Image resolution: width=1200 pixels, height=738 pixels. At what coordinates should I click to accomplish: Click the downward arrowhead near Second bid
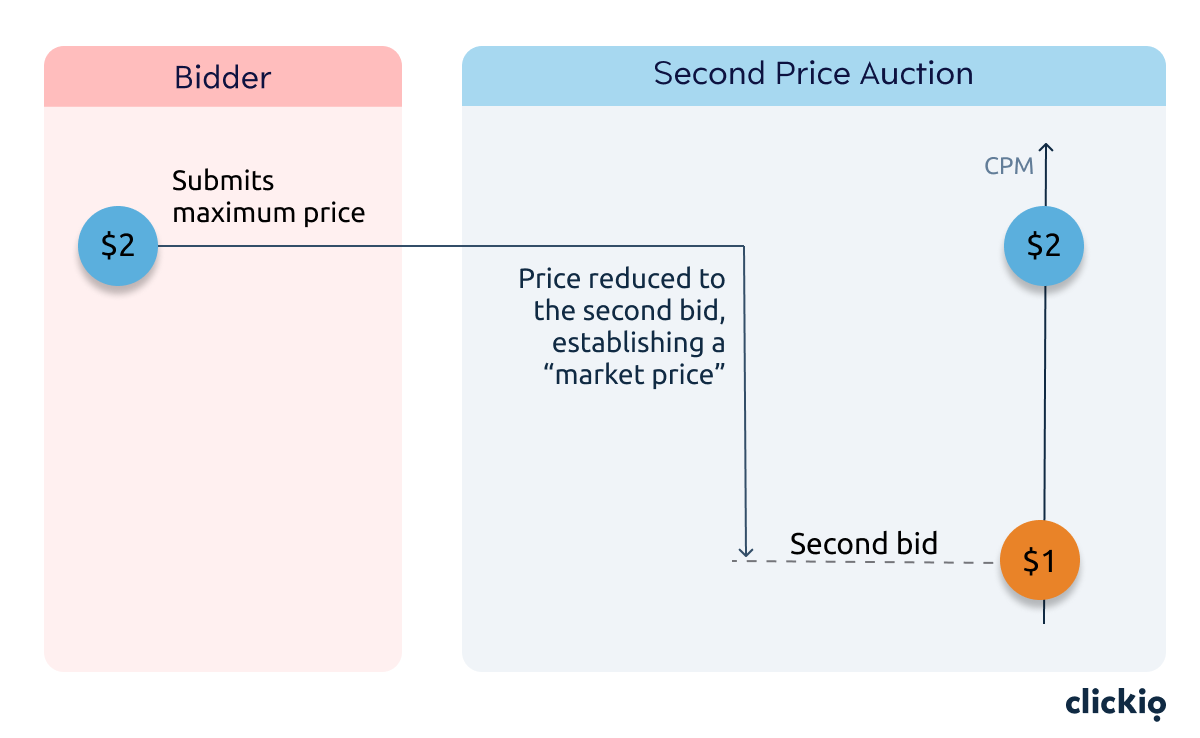tap(745, 550)
